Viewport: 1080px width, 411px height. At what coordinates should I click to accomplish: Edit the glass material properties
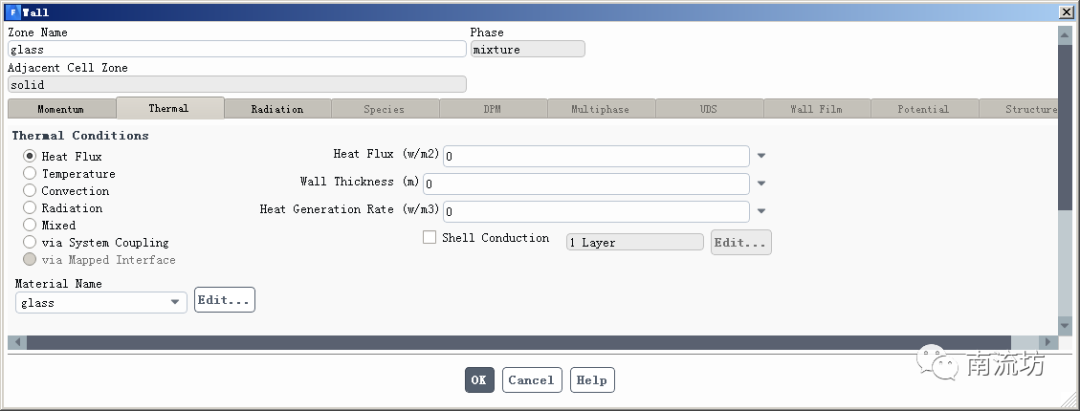[224, 300]
